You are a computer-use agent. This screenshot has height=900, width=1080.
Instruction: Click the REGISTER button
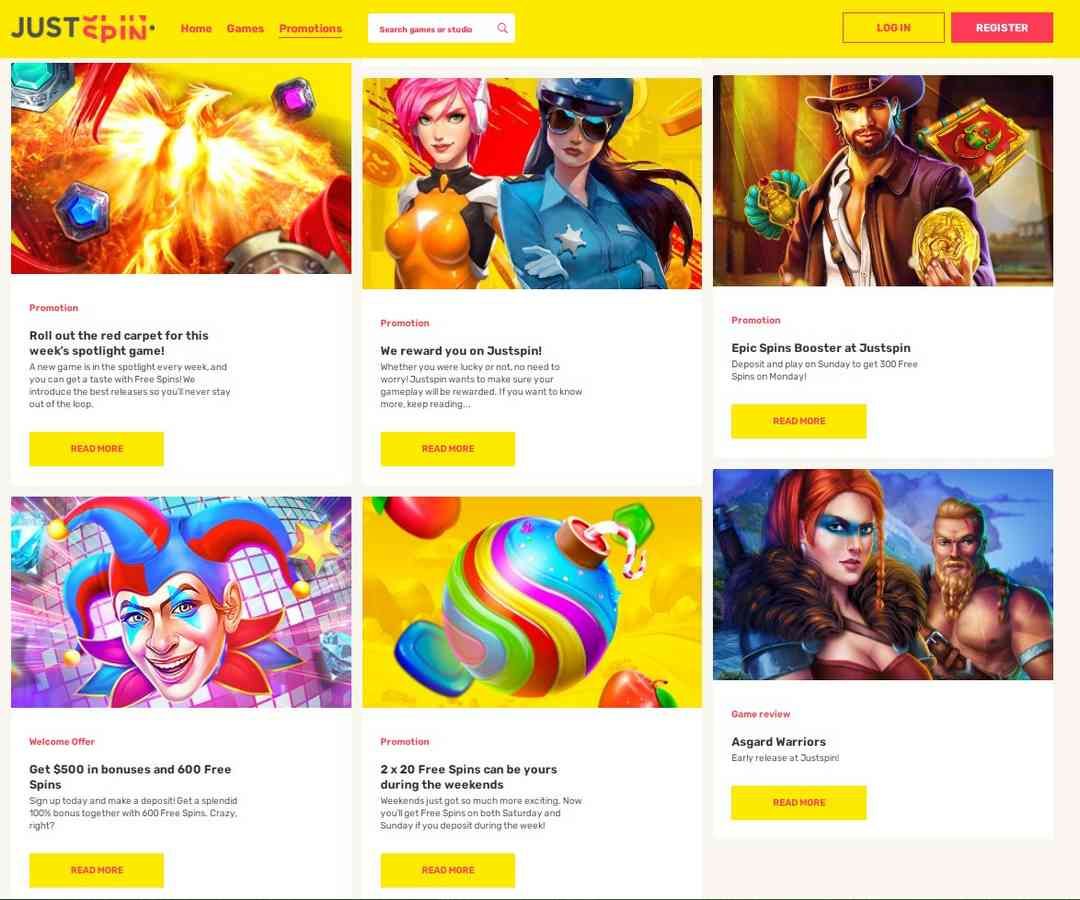pyautogui.click(x=1001, y=28)
